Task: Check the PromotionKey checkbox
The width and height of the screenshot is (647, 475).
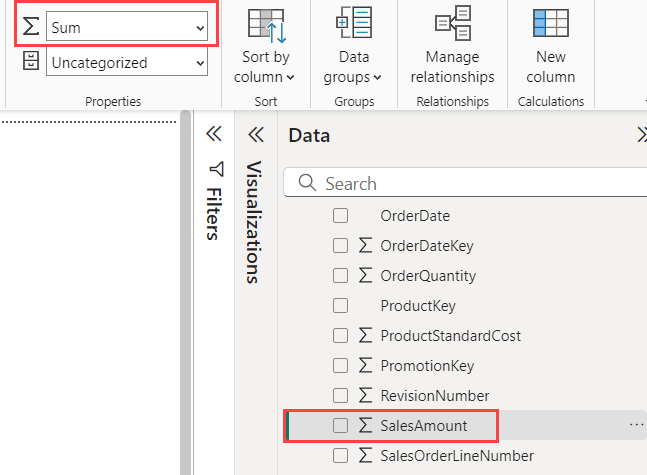Action: pyautogui.click(x=340, y=366)
